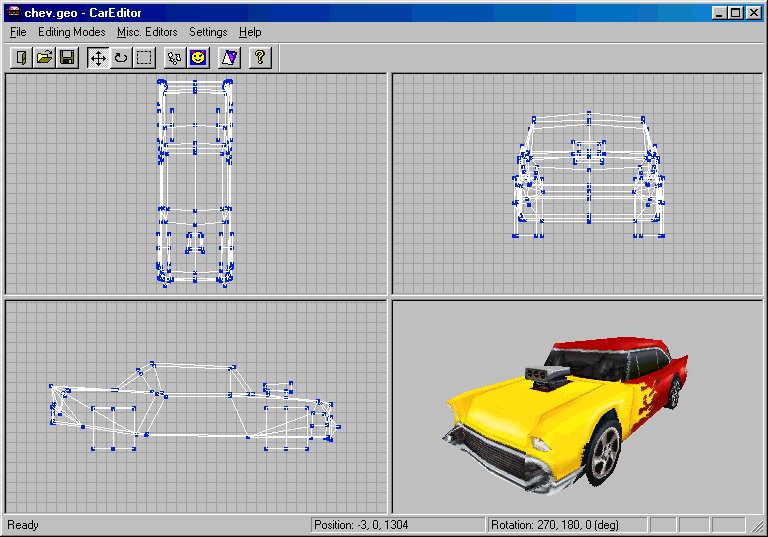
Task: Select the Move tool with four arrows
Action: 98,58
